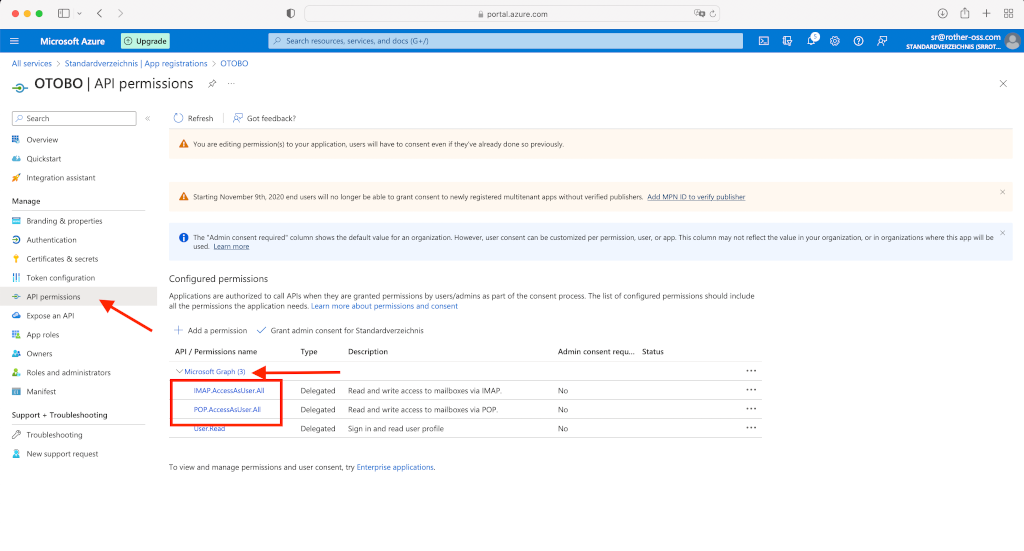Reload the page using address bar icon

pos(712,14)
